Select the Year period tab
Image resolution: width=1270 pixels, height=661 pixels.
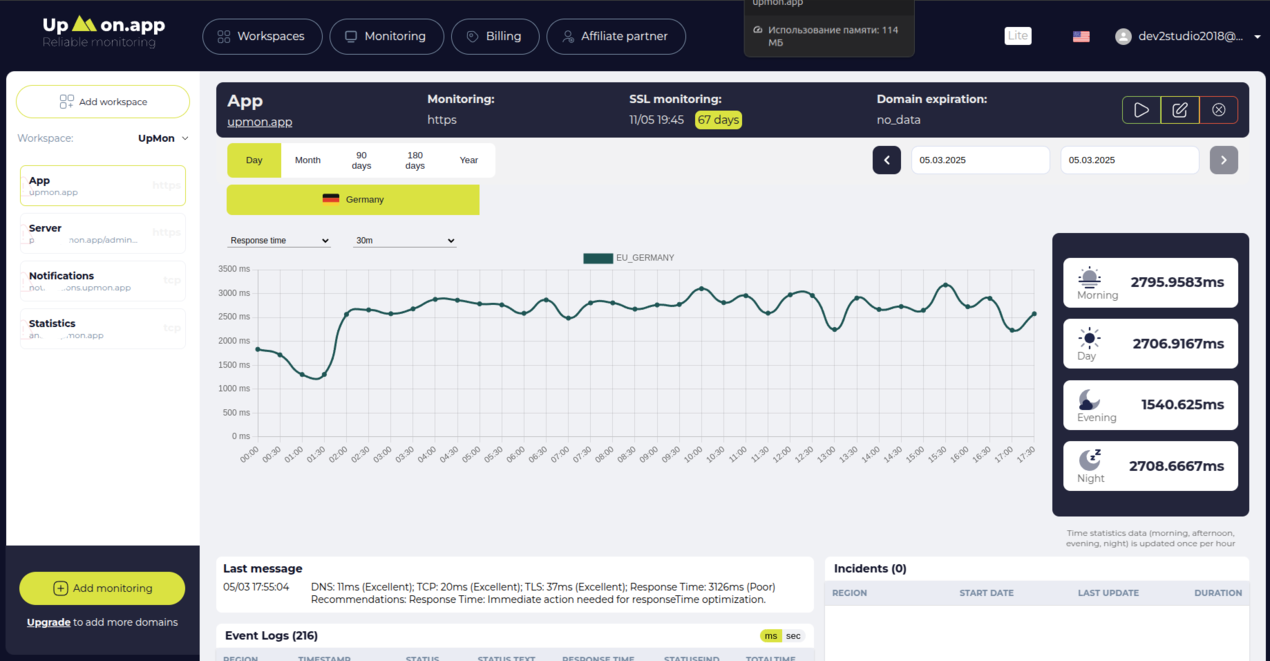tap(469, 160)
